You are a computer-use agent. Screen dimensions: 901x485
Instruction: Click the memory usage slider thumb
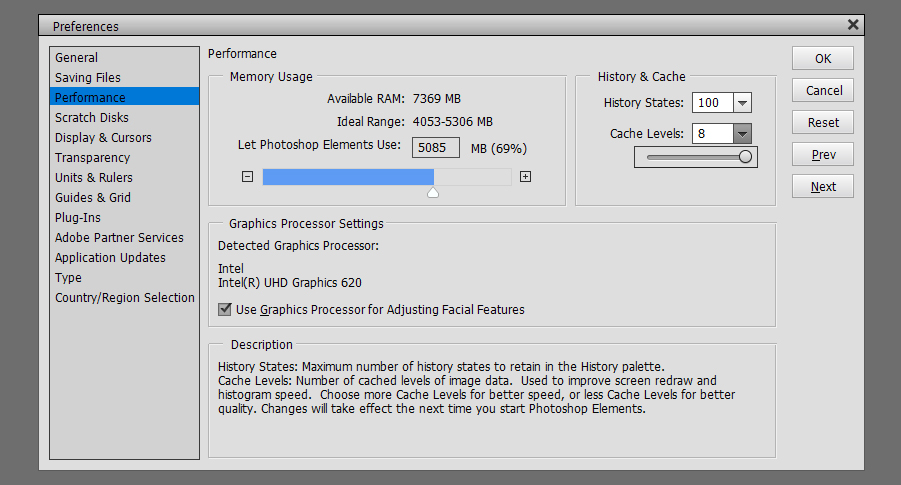[433, 193]
